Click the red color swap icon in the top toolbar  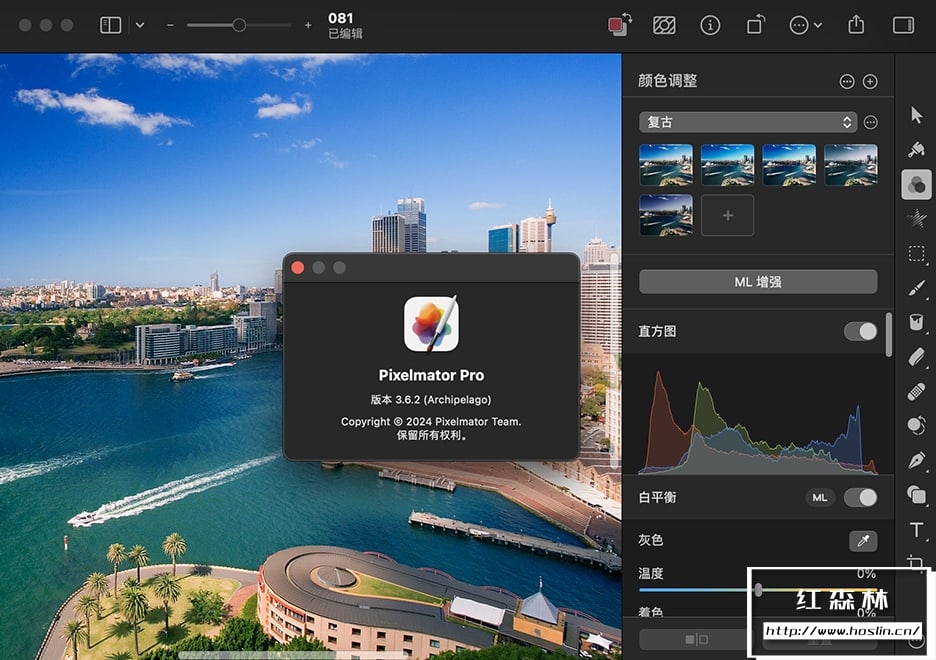pos(620,25)
